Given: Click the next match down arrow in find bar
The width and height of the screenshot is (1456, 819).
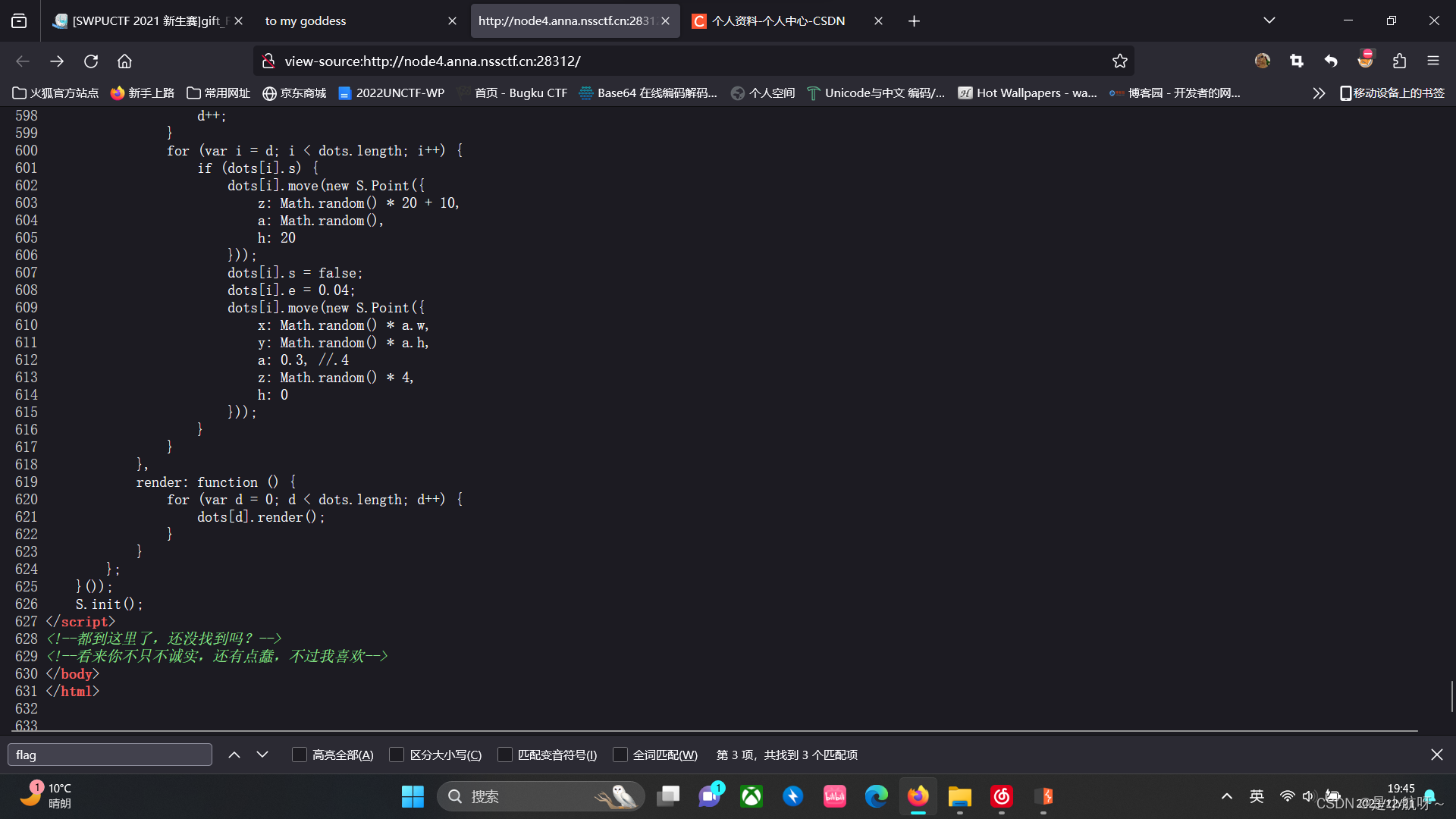Looking at the screenshot, I should pyautogui.click(x=262, y=754).
